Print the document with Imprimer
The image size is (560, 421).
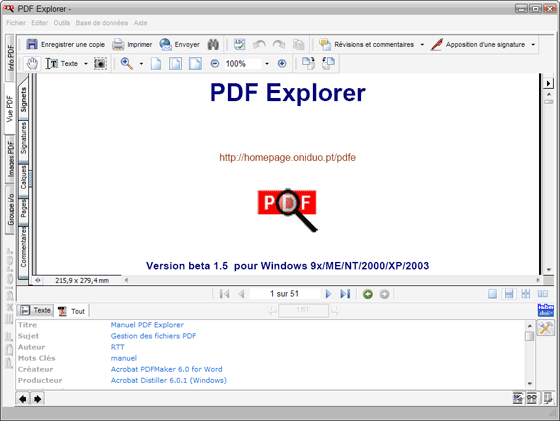(x=132, y=44)
